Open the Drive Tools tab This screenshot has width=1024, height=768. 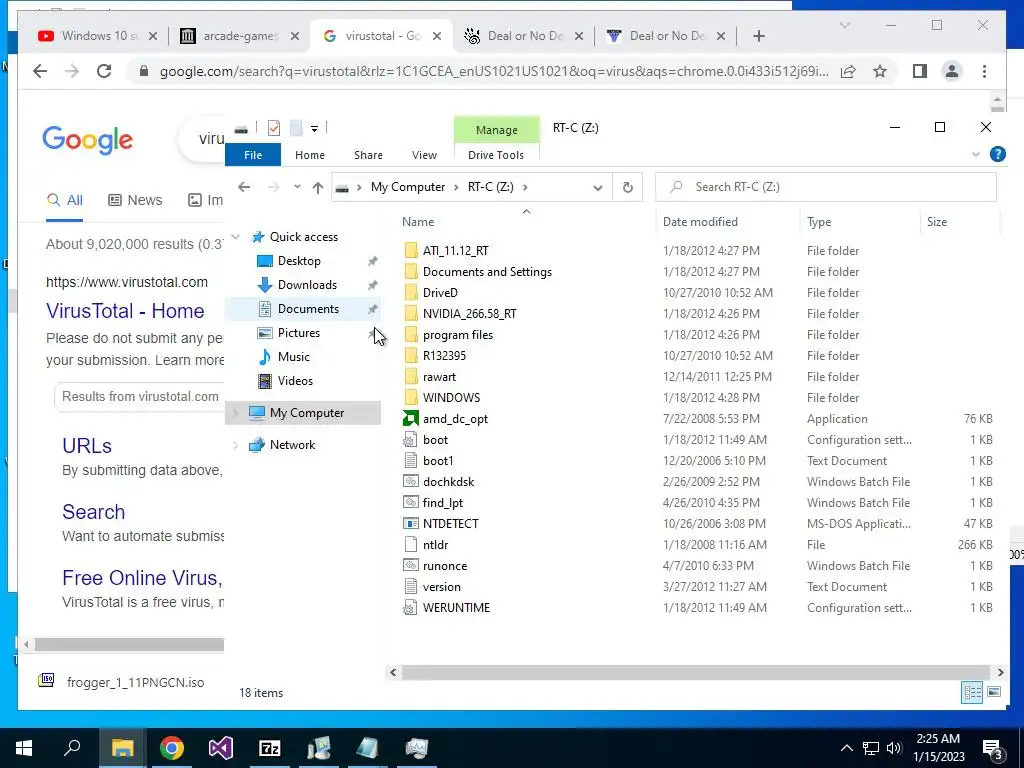point(496,155)
